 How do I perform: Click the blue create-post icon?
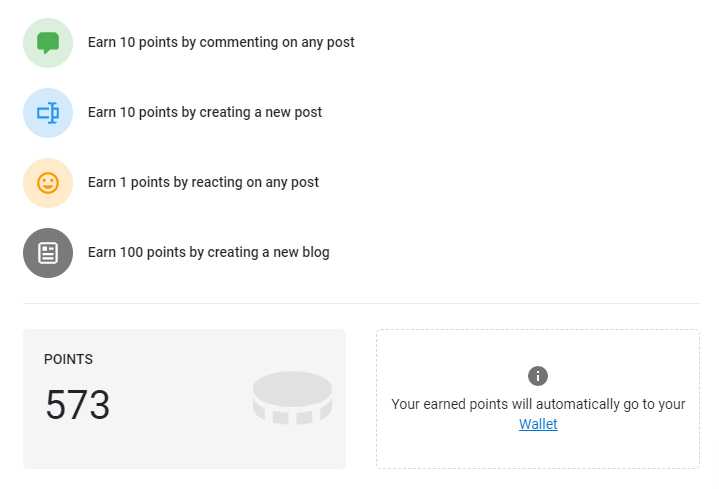[48, 113]
